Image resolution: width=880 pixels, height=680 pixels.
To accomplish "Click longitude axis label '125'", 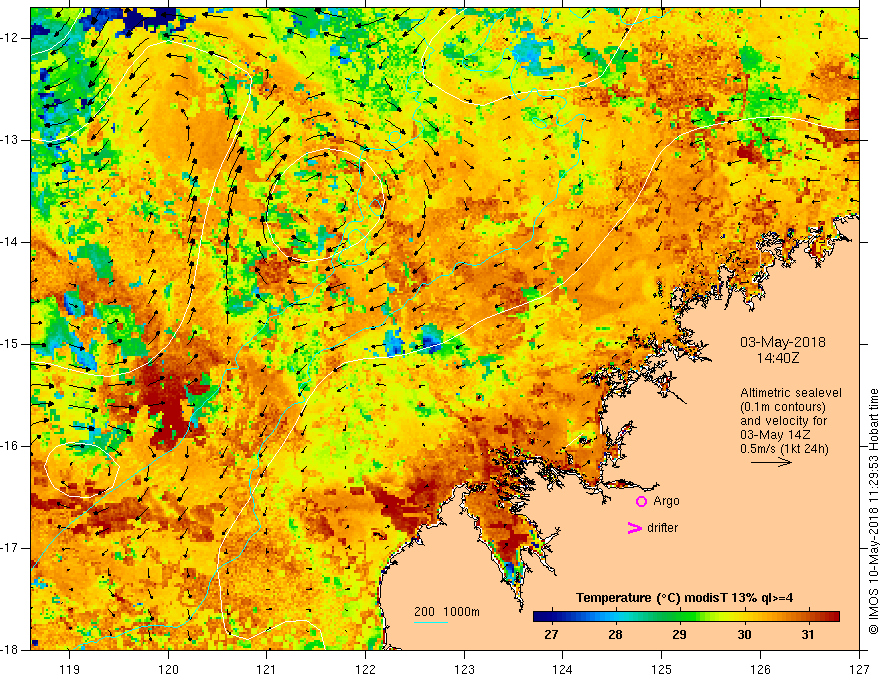I will pyautogui.click(x=662, y=669).
